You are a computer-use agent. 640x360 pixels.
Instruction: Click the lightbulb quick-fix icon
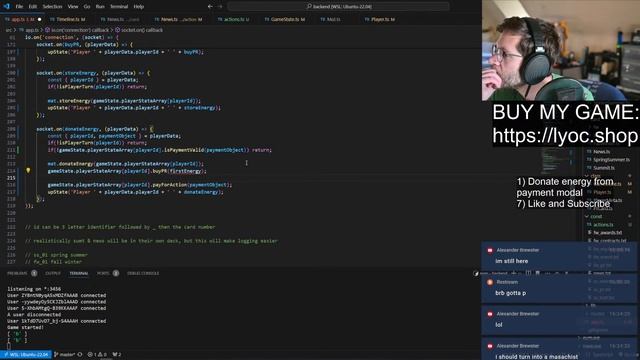28,171
